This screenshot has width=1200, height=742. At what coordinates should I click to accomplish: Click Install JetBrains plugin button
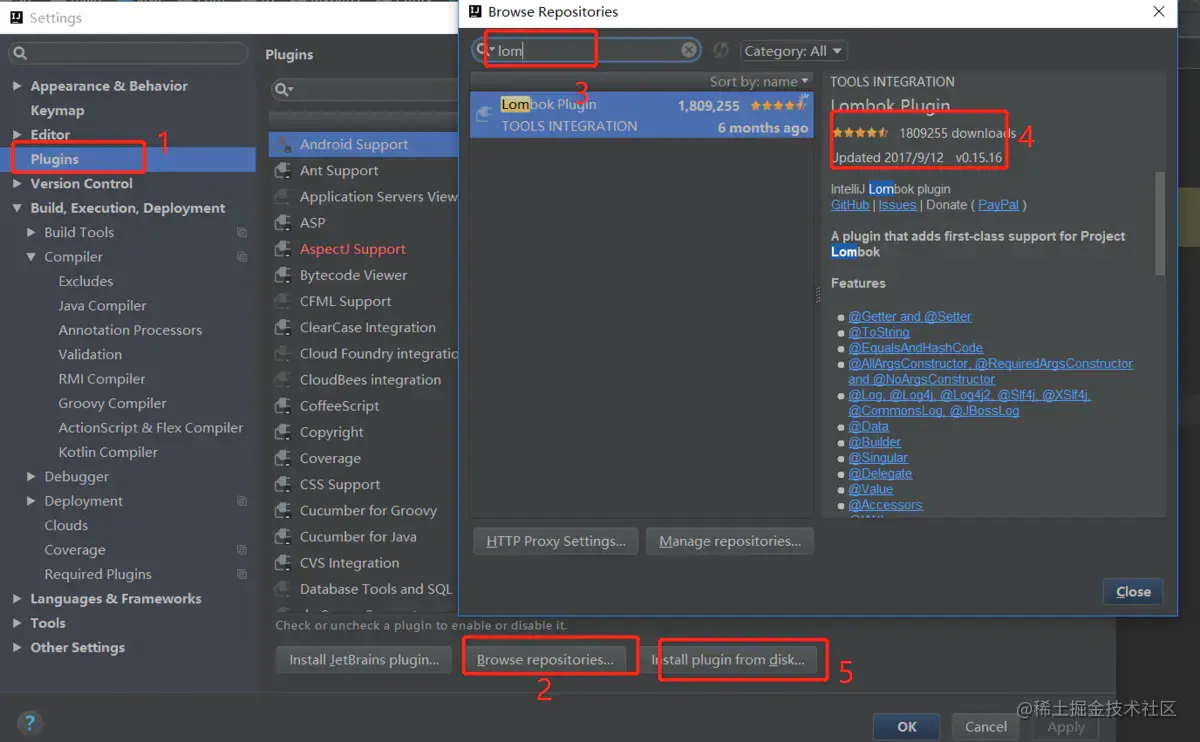(x=364, y=660)
